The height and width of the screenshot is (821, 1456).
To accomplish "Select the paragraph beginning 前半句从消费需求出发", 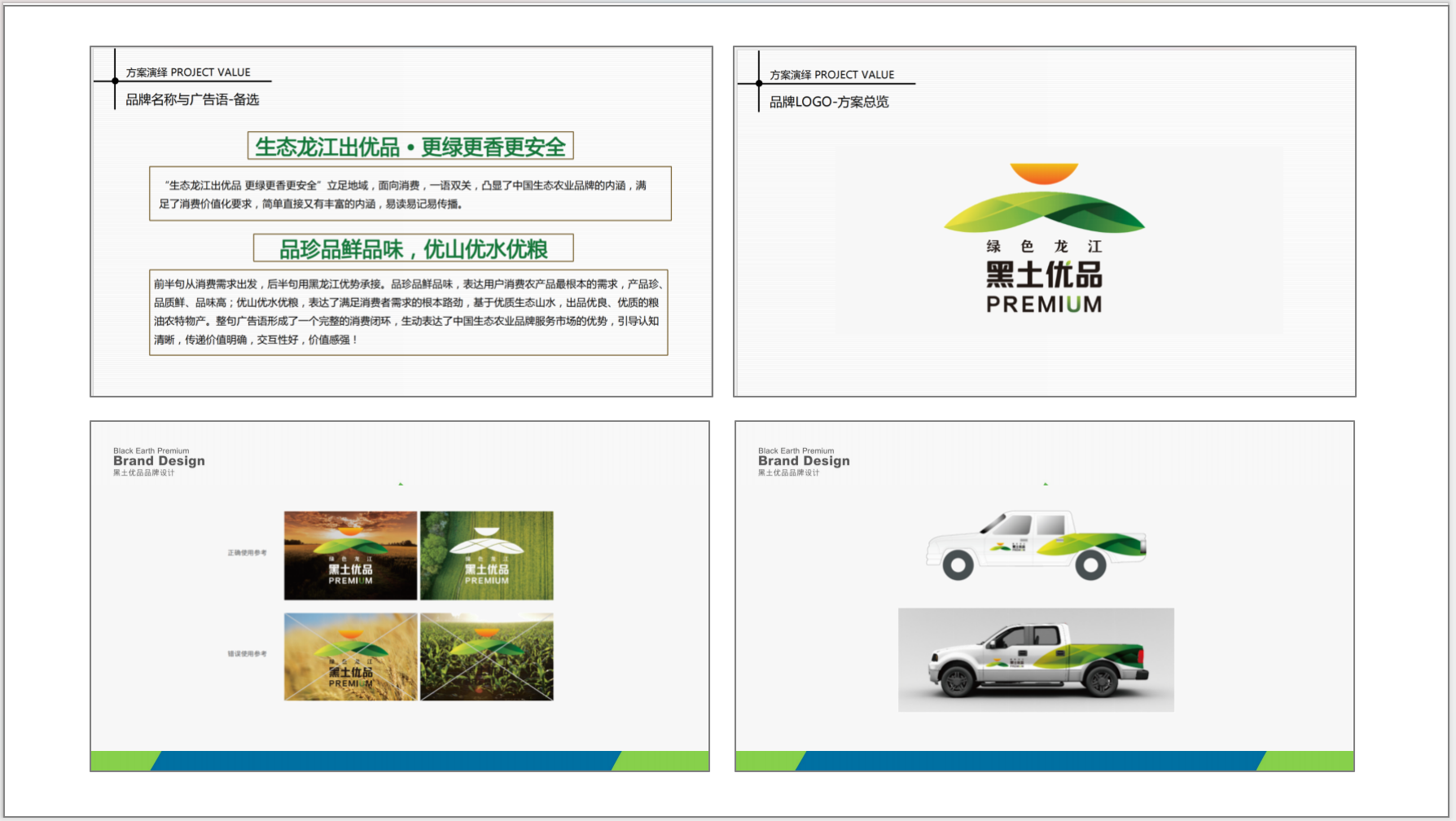I will 409,312.
